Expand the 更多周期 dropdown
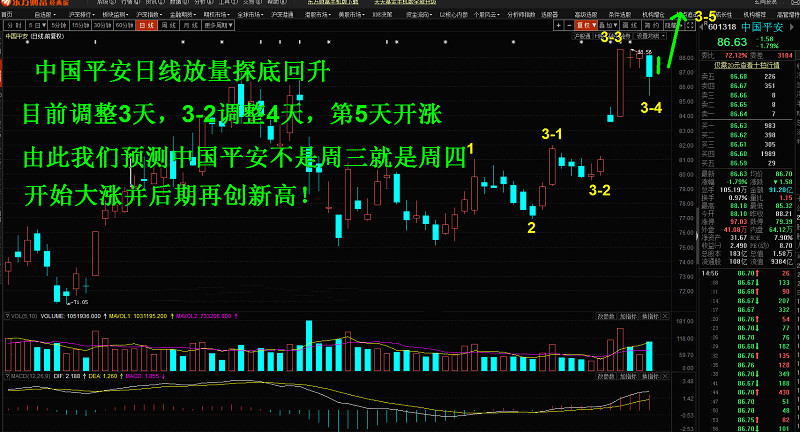 coord(218,25)
